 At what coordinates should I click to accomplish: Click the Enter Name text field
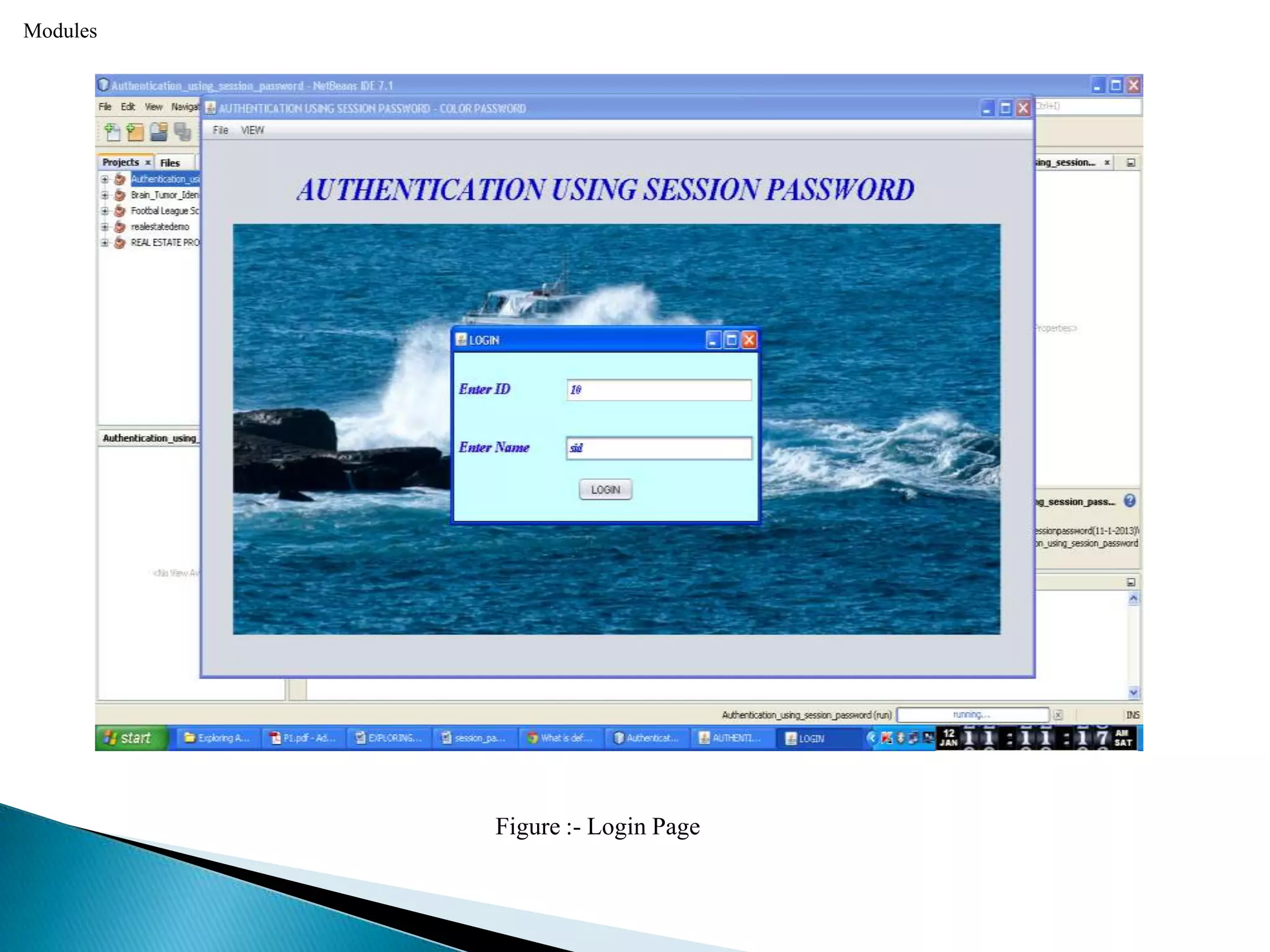659,448
